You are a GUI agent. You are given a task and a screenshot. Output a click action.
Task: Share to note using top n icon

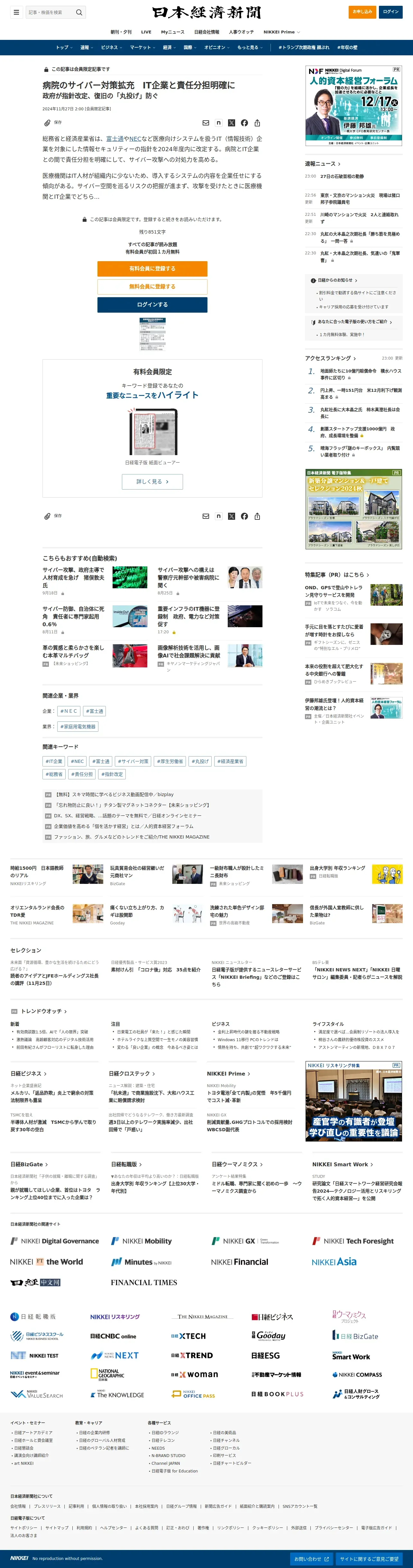[219, 123]
